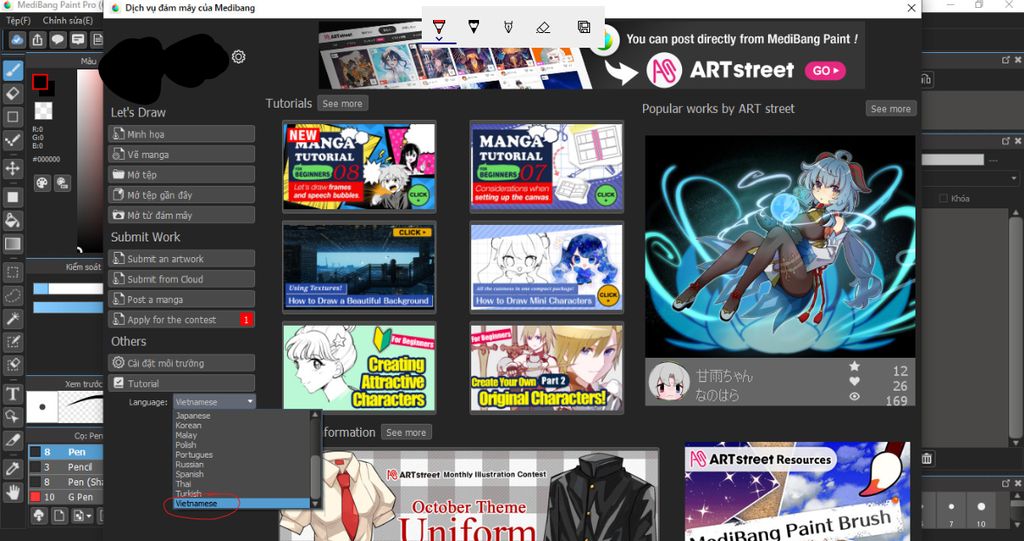Open the Manga Tutorial 08 thumbnail
Screen dimensions: 1024x541
[x=359, y=167]
